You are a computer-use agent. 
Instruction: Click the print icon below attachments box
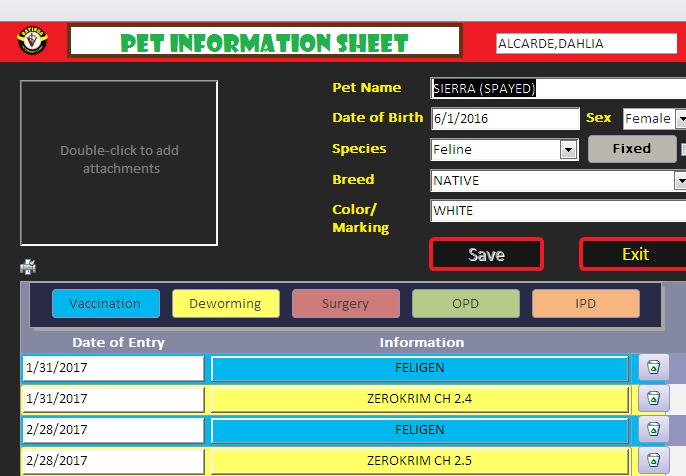(x=28, y=267)
